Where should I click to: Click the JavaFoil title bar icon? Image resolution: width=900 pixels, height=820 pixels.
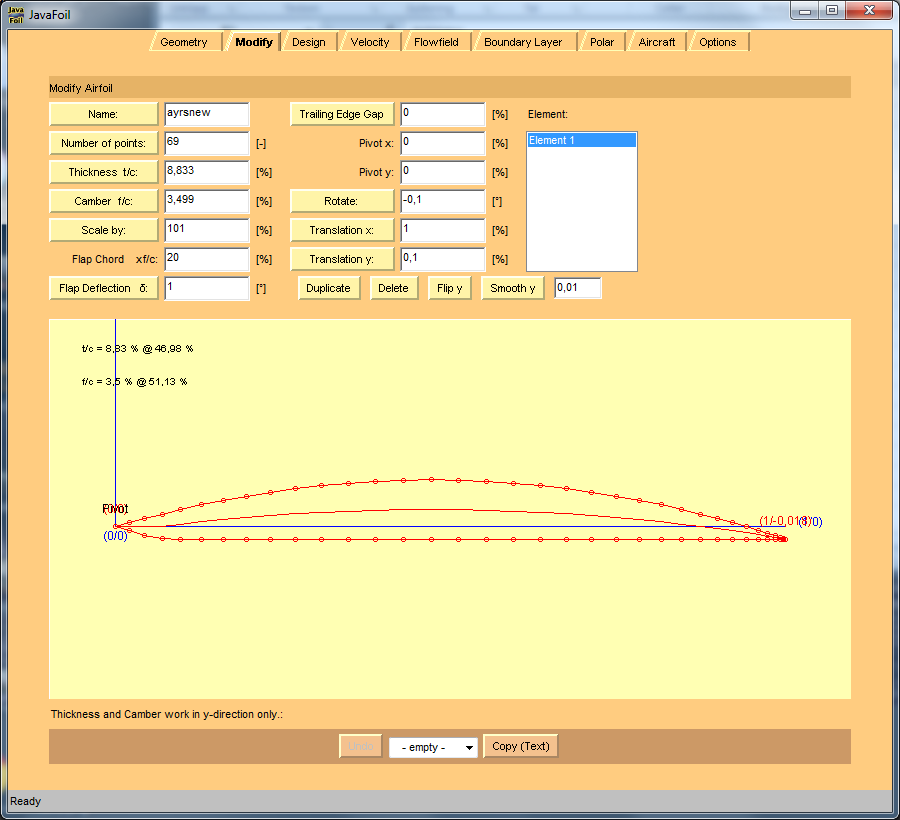point(16,13)
